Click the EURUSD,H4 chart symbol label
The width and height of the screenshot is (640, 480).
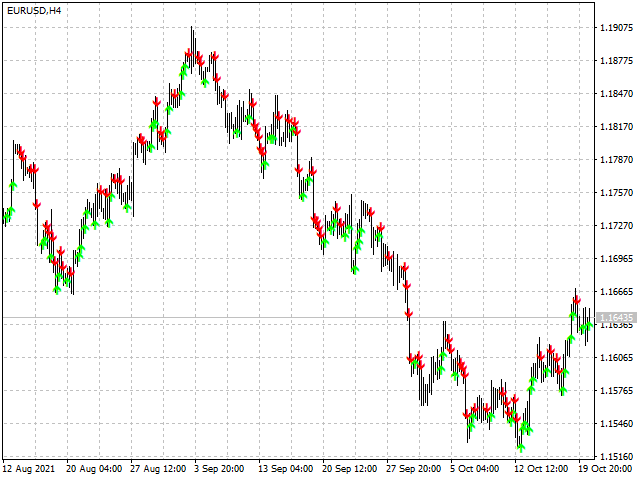coord(34,11)
